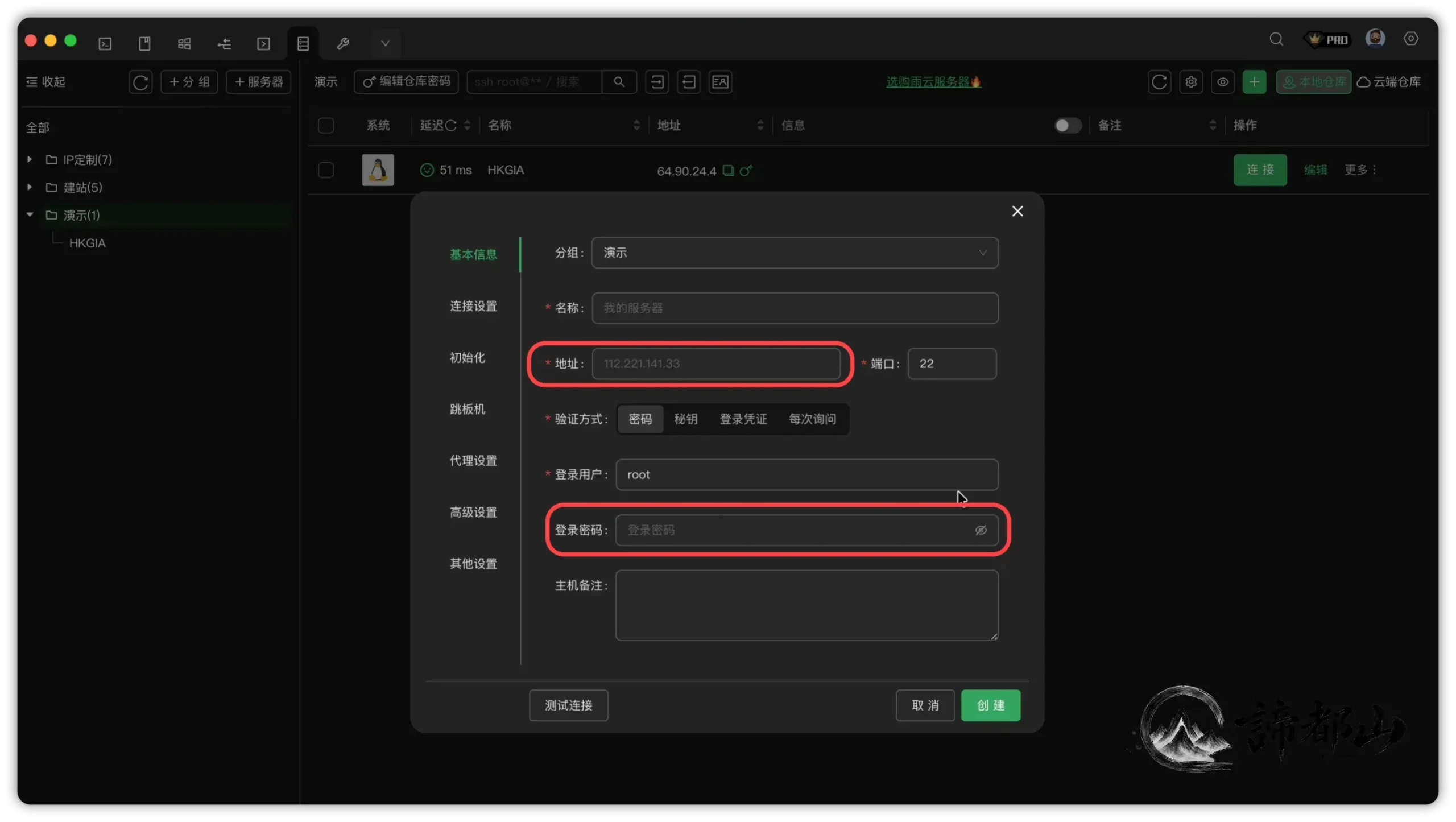The height and width of the screenshot is (822, 1456).
Task: Click the settings gear in server toolbar
Action: (1190, 82)
